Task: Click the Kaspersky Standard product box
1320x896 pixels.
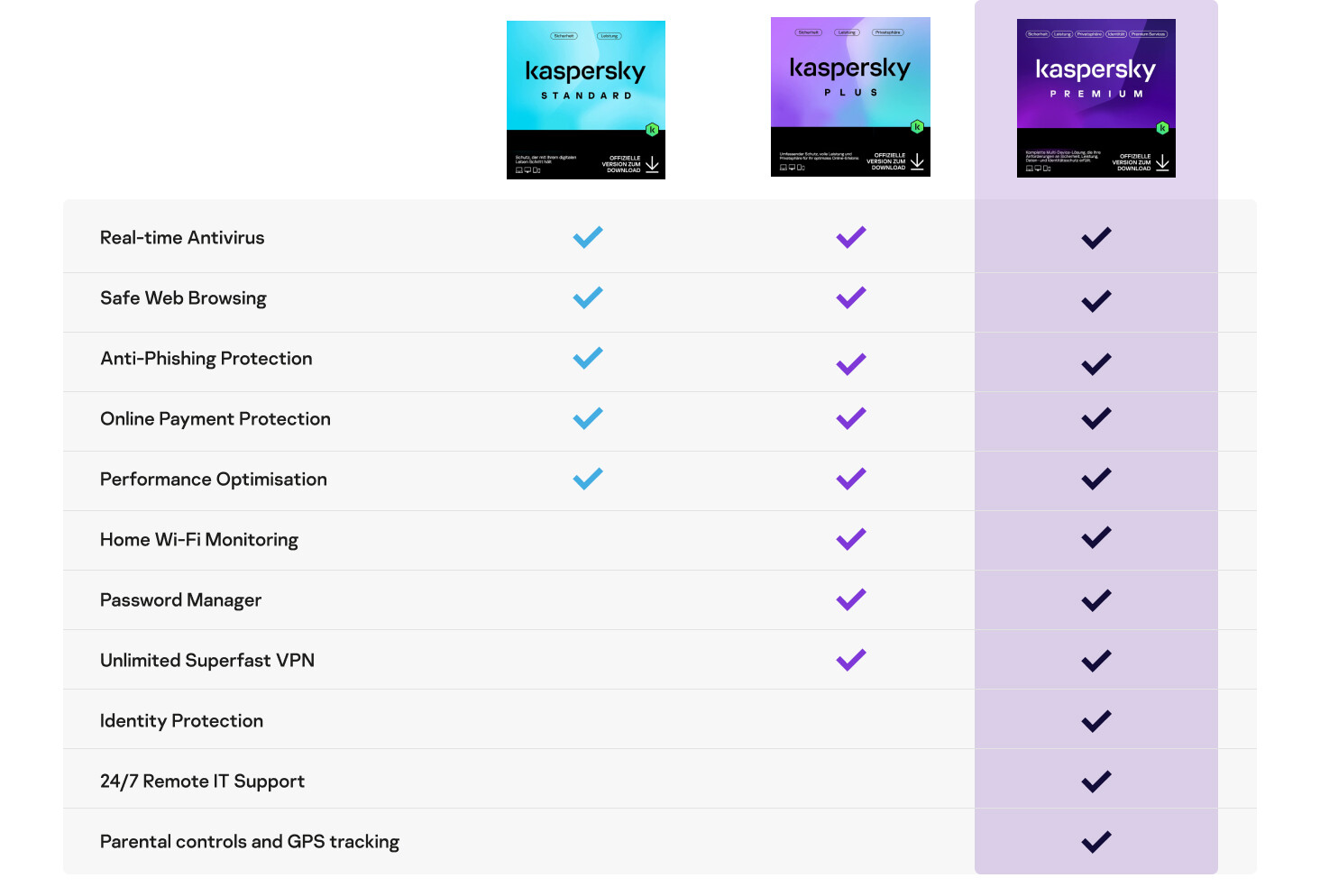Action: click(585, 99)
